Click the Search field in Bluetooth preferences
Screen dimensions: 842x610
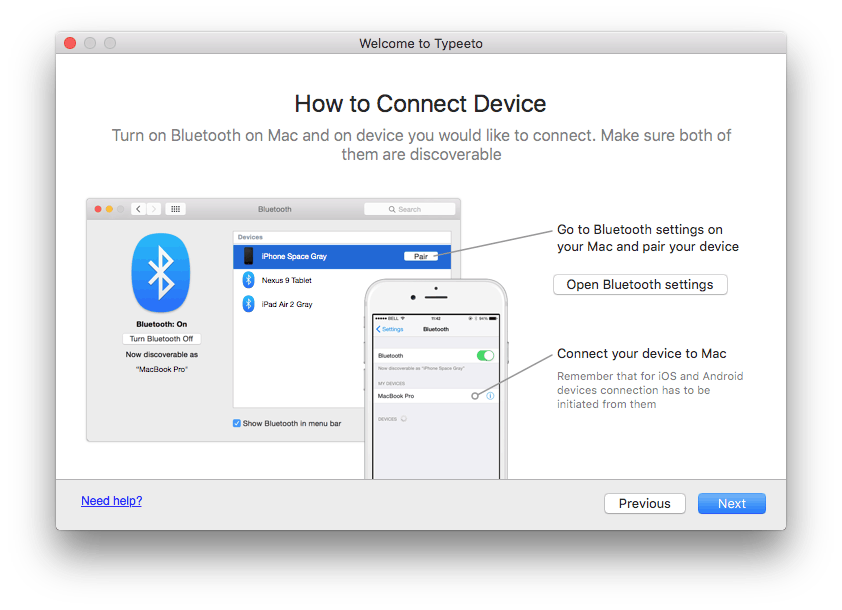tap(409, 209)
